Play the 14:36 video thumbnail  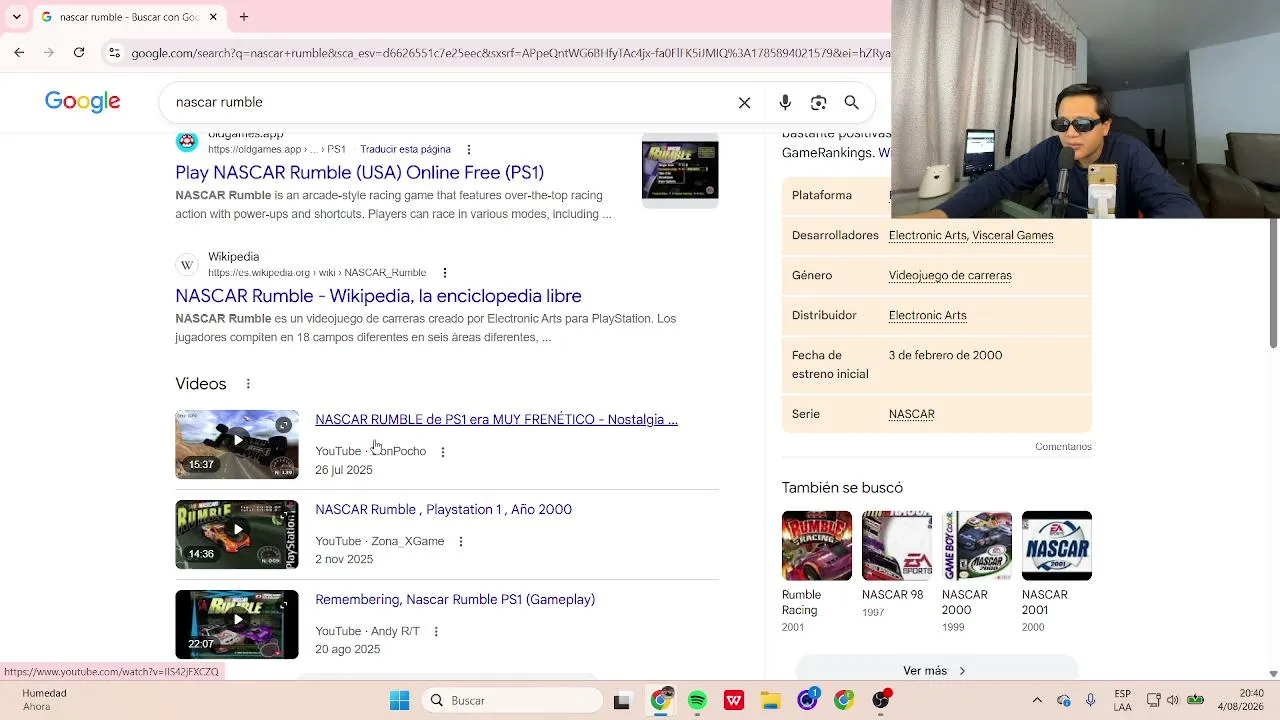coord(237,534)
